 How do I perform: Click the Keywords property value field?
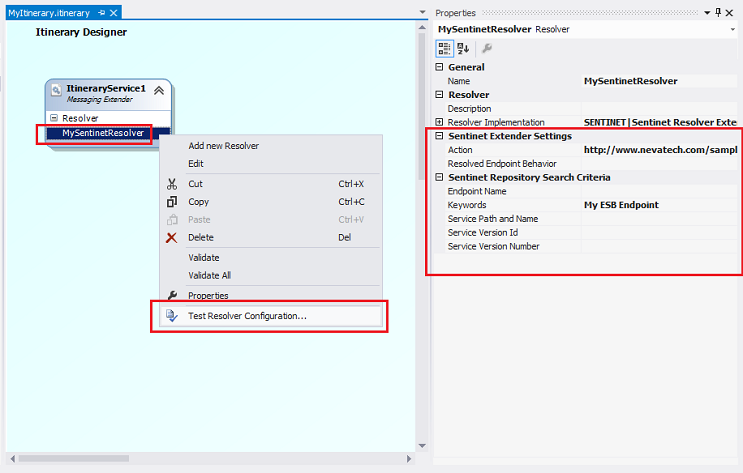660,205
